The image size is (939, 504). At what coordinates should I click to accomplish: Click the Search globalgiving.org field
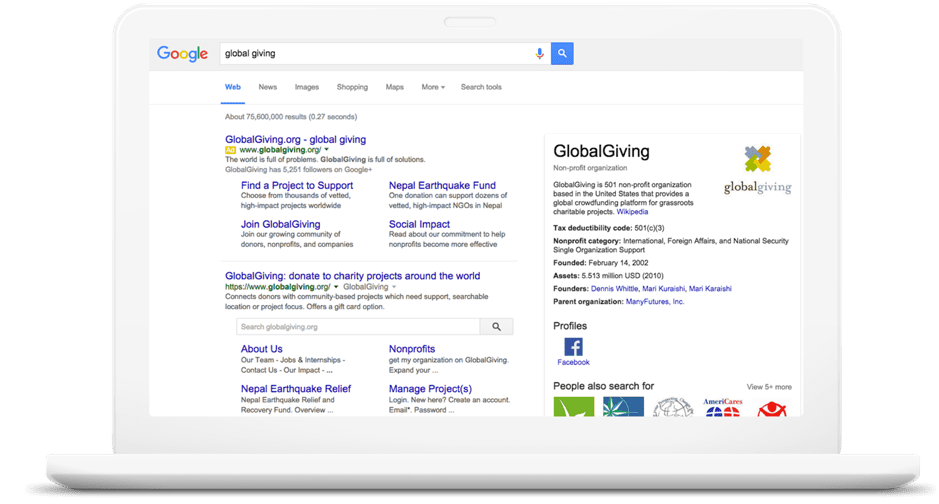358,327
